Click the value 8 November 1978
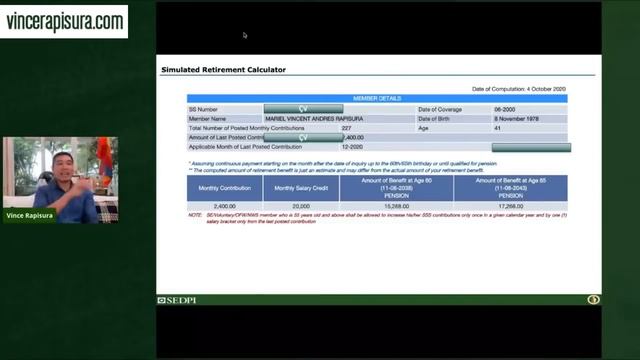 (x=516, y=119)
